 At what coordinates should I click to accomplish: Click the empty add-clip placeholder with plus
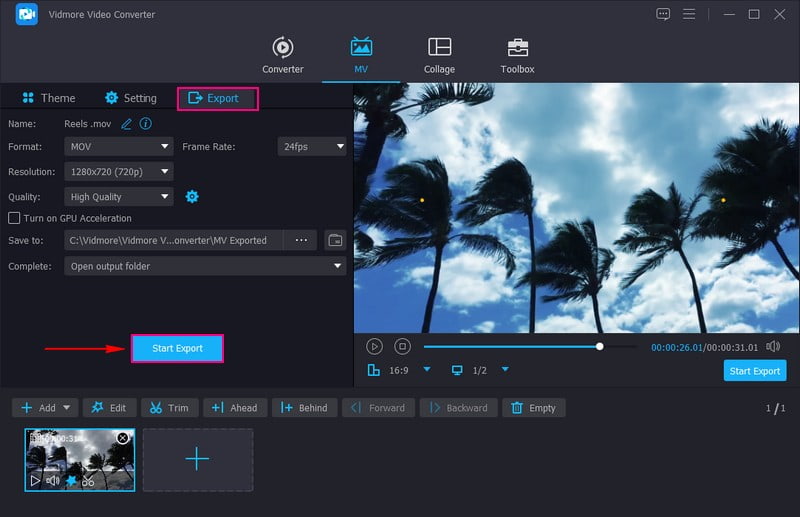(x=197, y=459)
